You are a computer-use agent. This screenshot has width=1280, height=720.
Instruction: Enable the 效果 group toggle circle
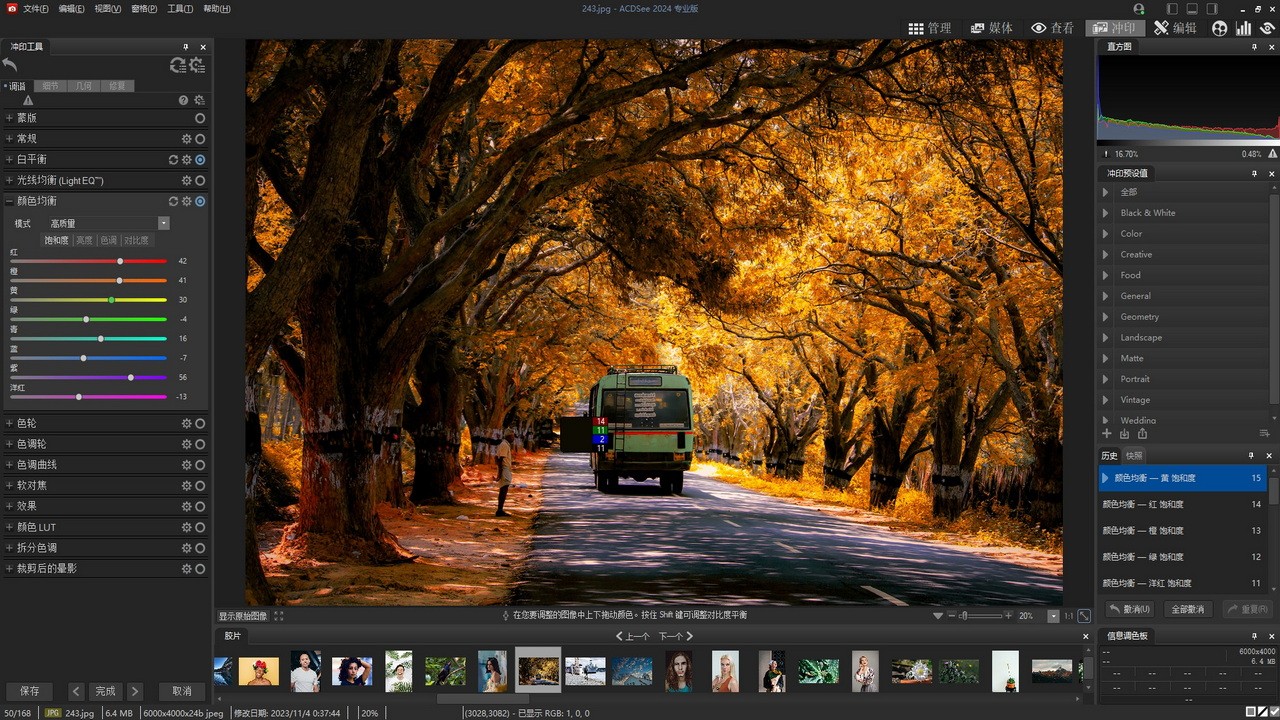tap(200, 507)
